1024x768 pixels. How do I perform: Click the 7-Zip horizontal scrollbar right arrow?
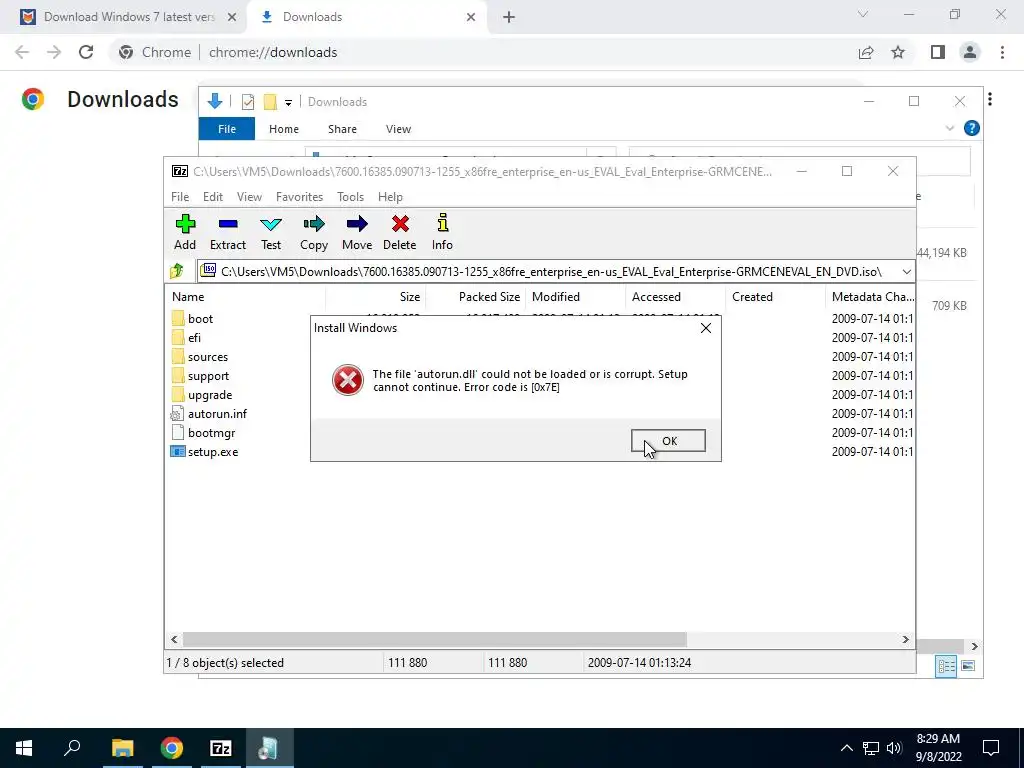pos(905,639)
